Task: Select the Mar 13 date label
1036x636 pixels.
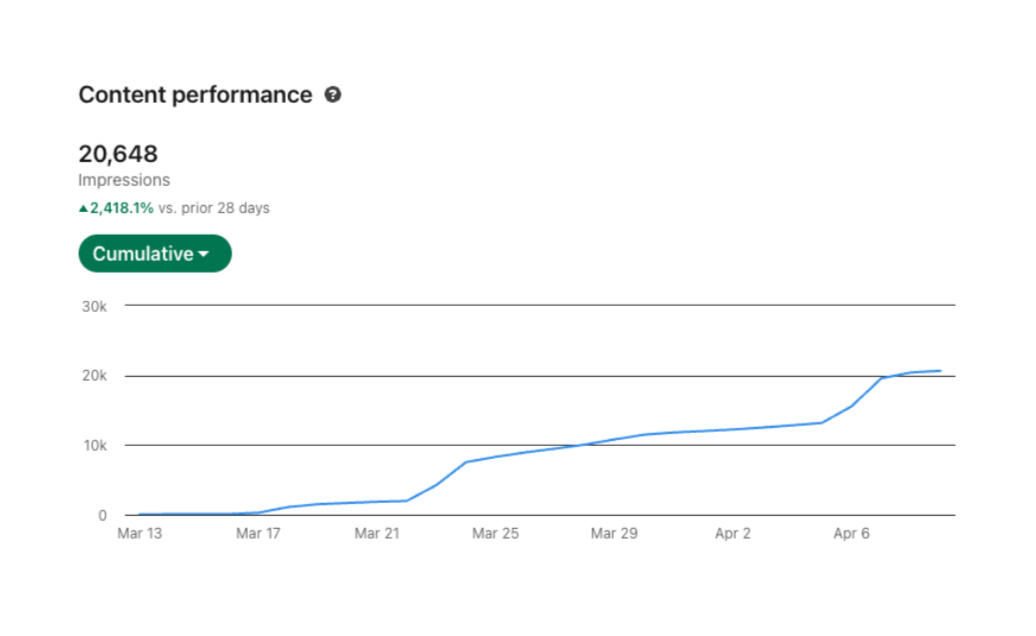Action: tap(139, 533)
